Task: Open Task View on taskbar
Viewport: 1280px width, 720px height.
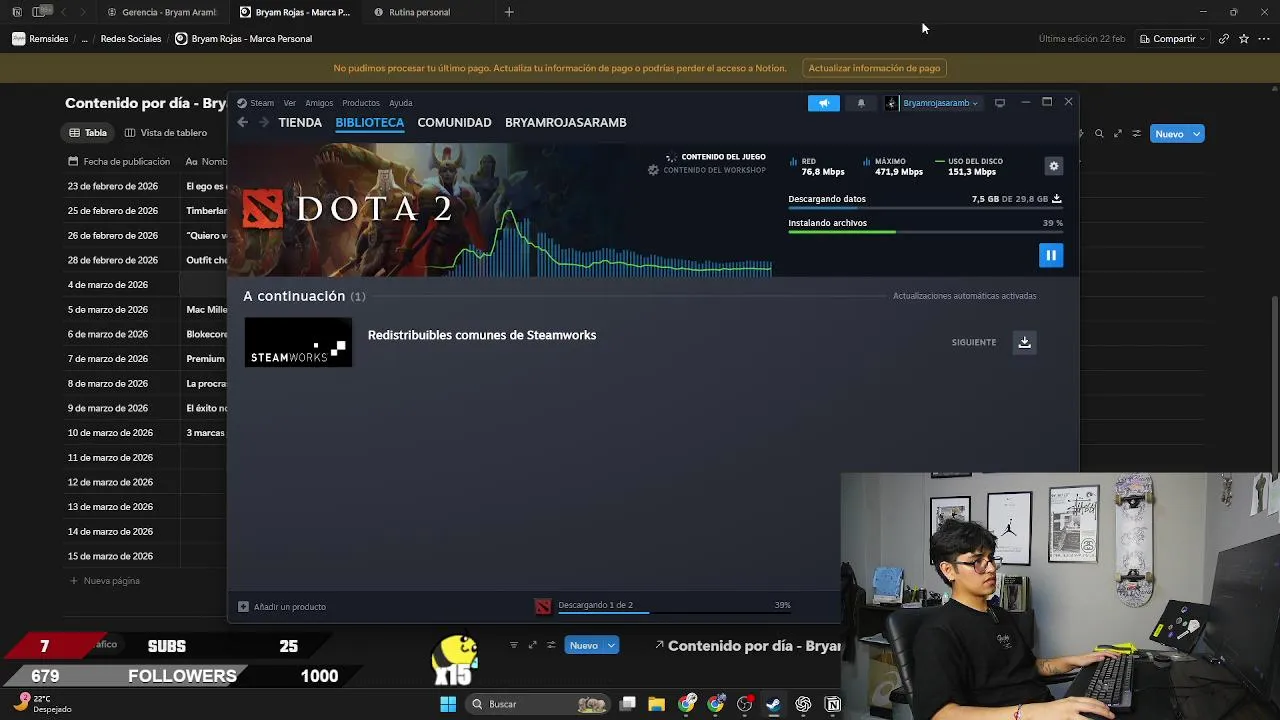Action: point(627,704)
